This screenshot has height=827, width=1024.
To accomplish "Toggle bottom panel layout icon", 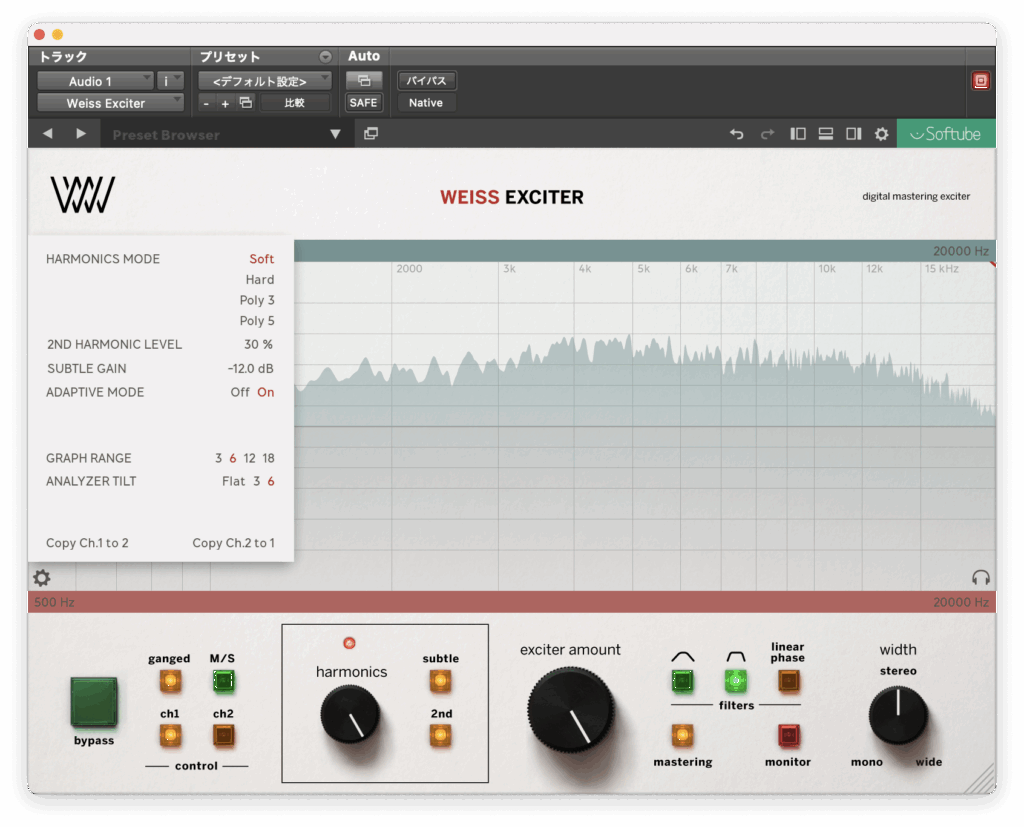I will pos(825,134).
